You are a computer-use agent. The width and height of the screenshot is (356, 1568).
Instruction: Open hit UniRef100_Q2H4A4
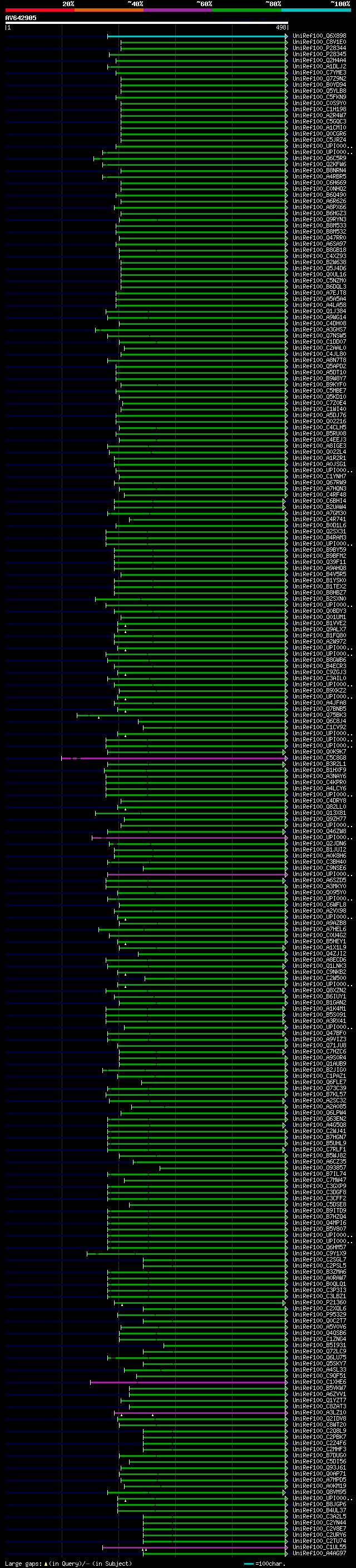coord(319,60)
